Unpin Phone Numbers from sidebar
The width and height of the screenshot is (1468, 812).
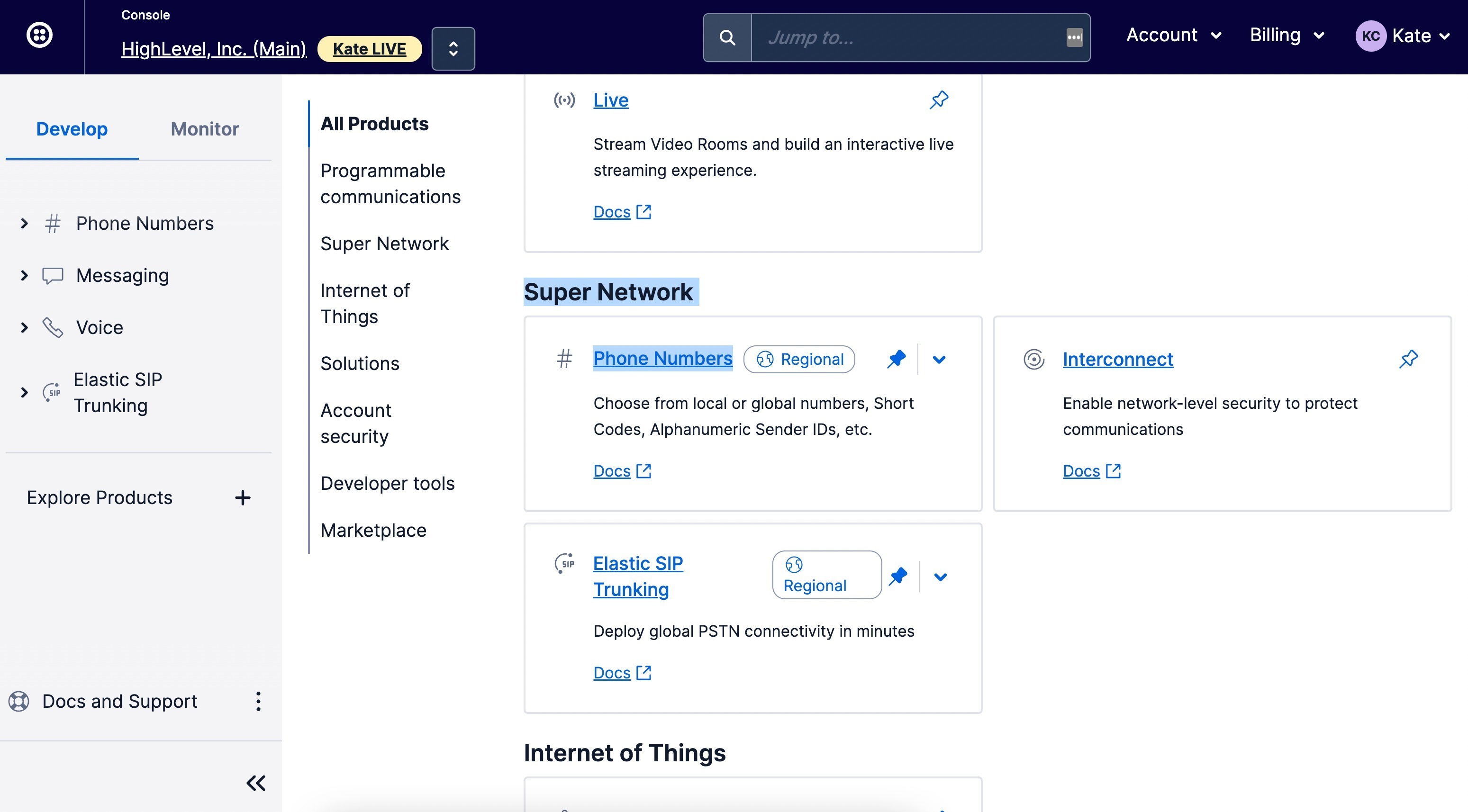(x=896, y=359)
